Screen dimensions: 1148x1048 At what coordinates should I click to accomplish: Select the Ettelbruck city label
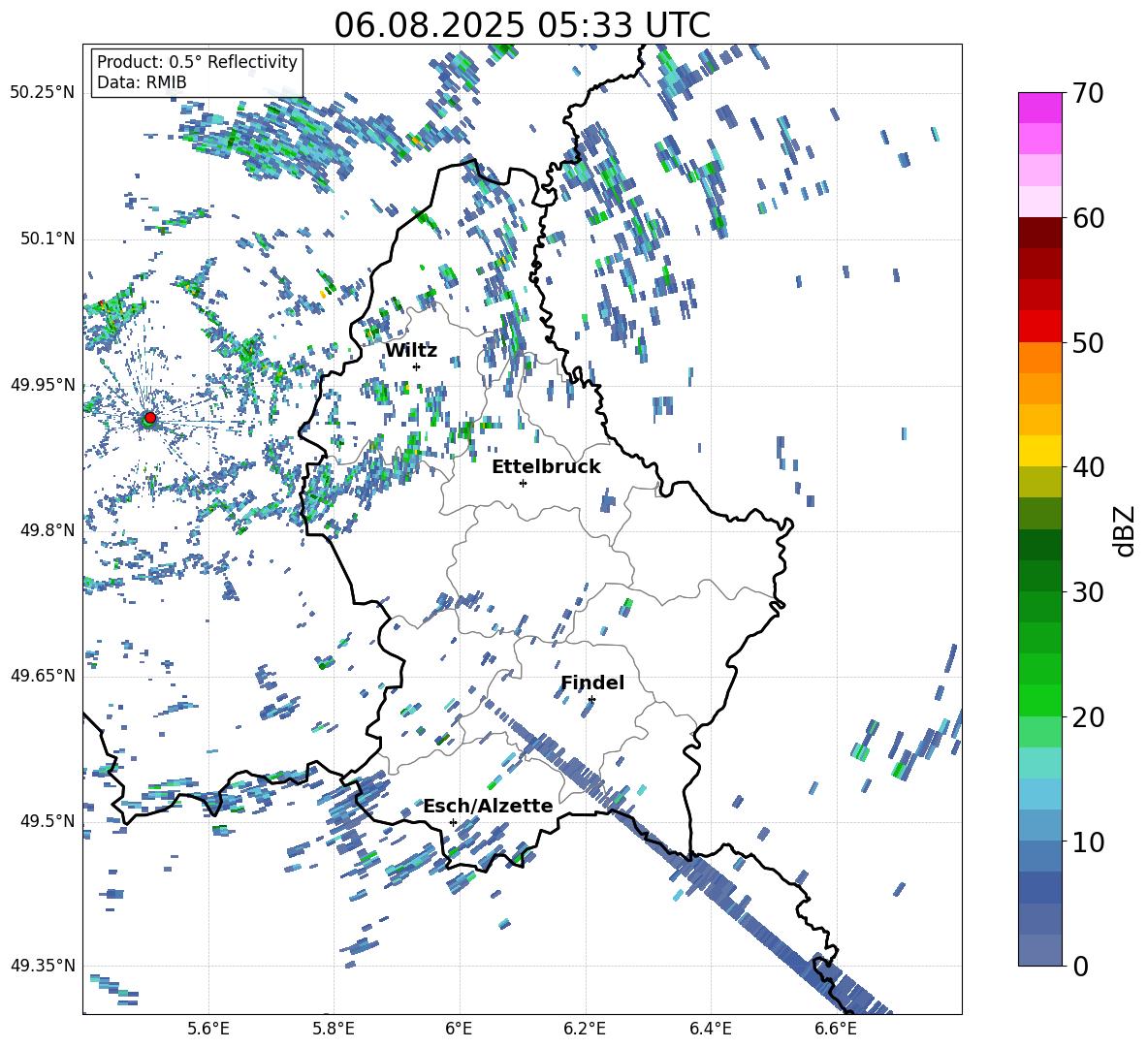pos(546,467)
